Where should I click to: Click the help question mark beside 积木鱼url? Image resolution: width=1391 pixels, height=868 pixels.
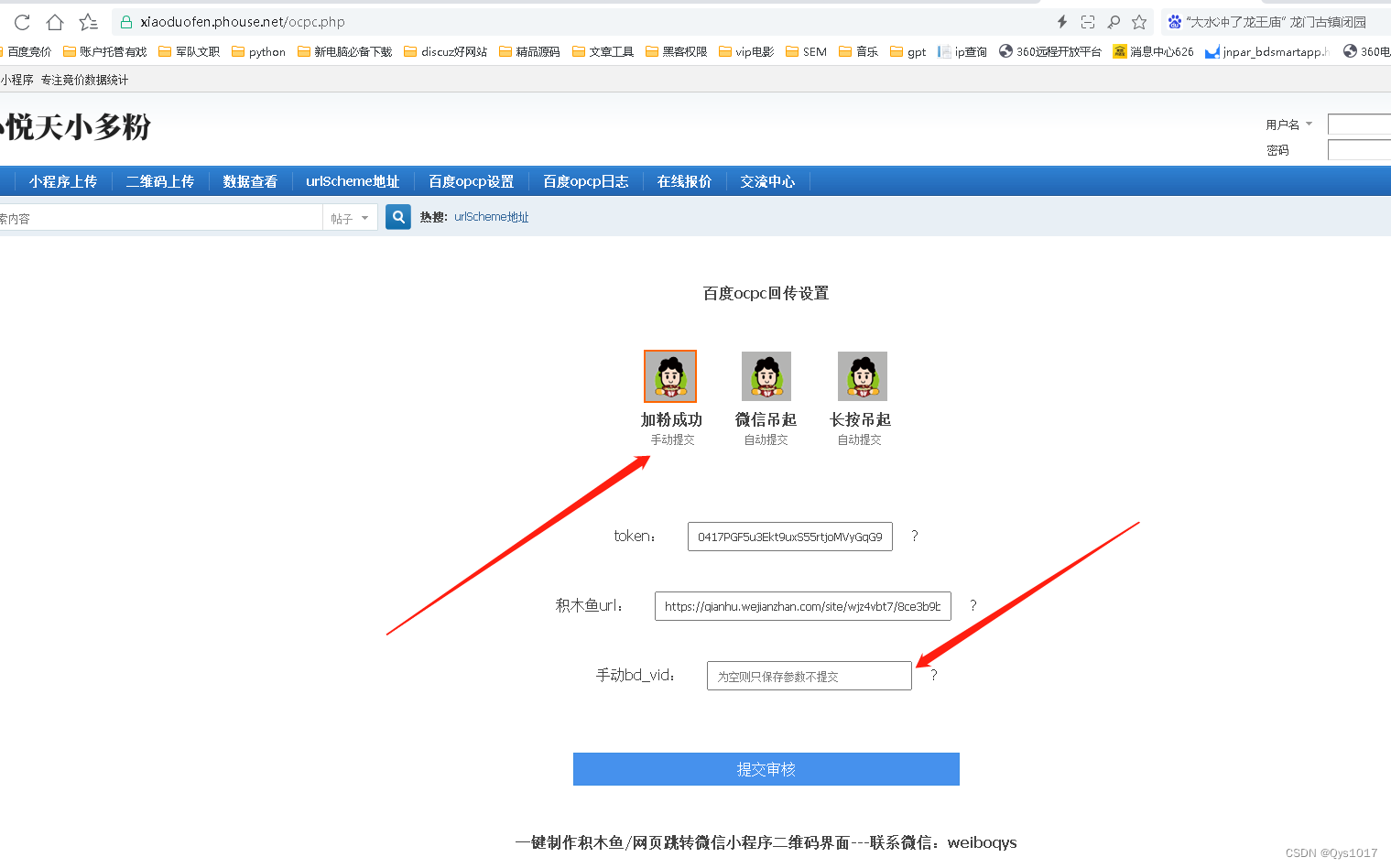[x=973, y=605]
